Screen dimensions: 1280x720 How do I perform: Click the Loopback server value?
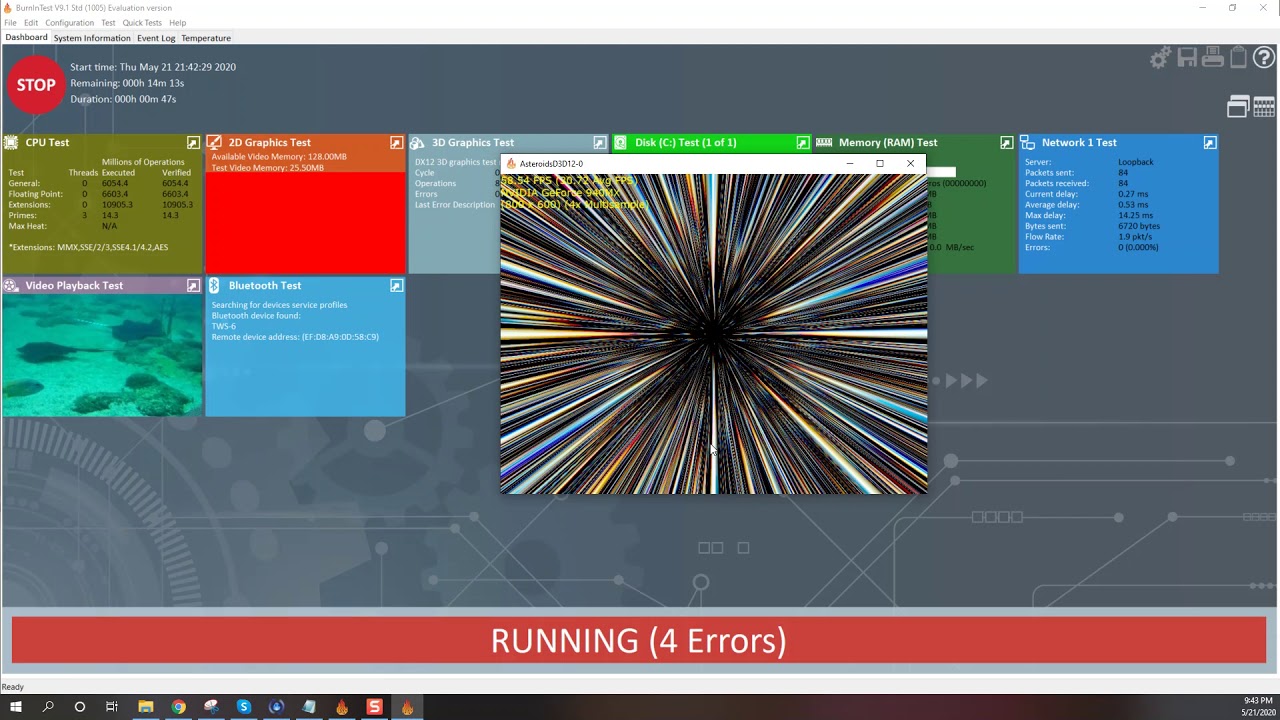[1136, 162]
